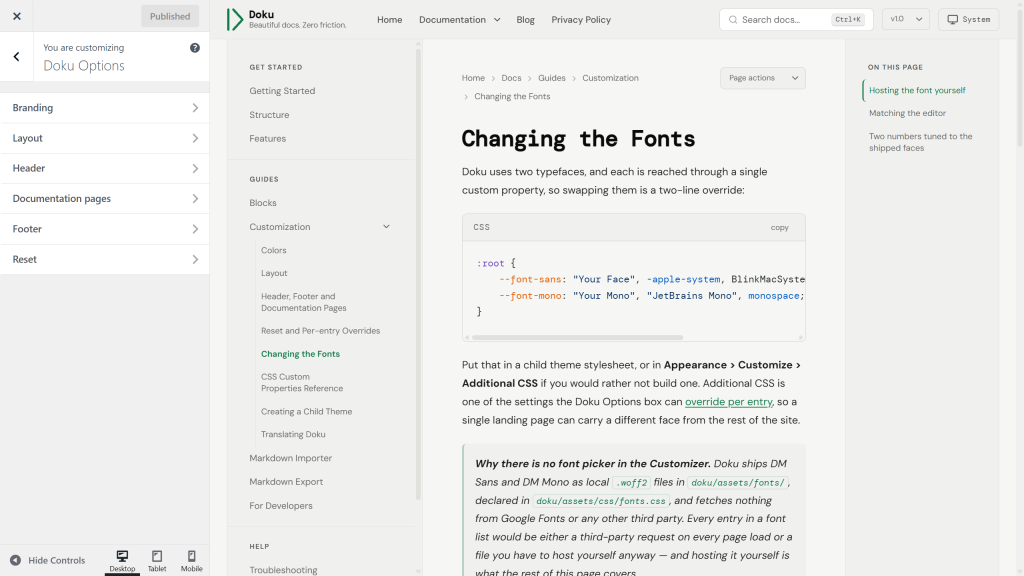Viewport: 1024px width, 576px height.
Task: Open the Footer customizer section
Action: click(x=104, y=229)
